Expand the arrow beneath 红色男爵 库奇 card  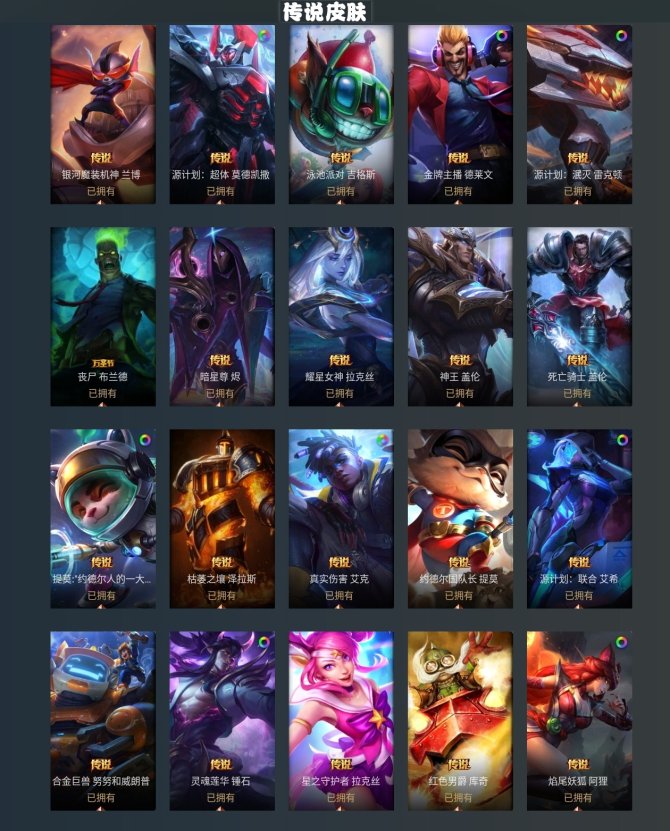coord(459,807)
